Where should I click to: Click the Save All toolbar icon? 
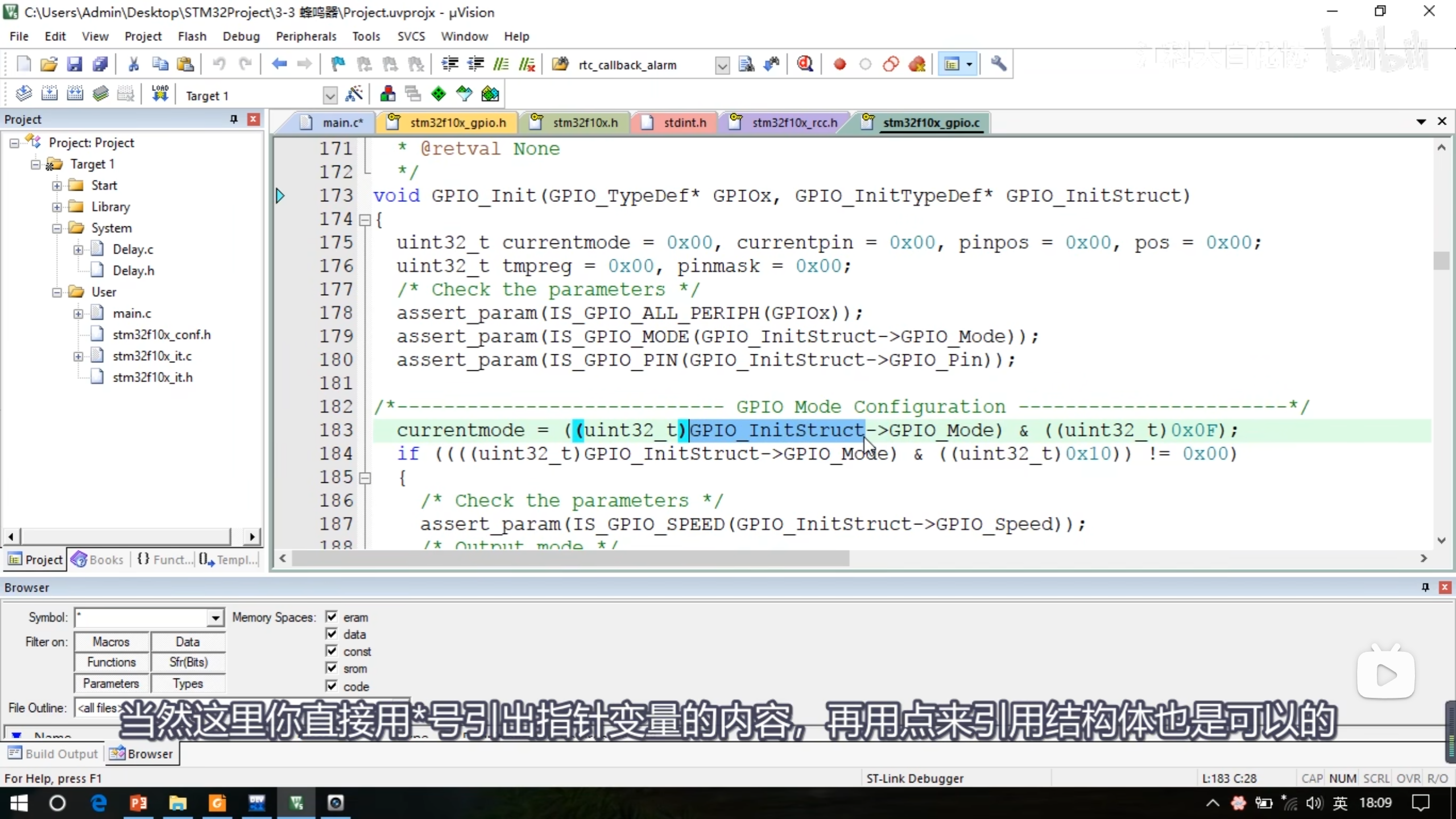tap(100, 64)
